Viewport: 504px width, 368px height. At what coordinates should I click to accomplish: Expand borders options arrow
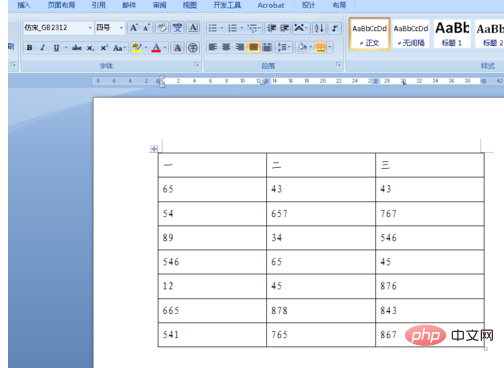coord(330,47)
